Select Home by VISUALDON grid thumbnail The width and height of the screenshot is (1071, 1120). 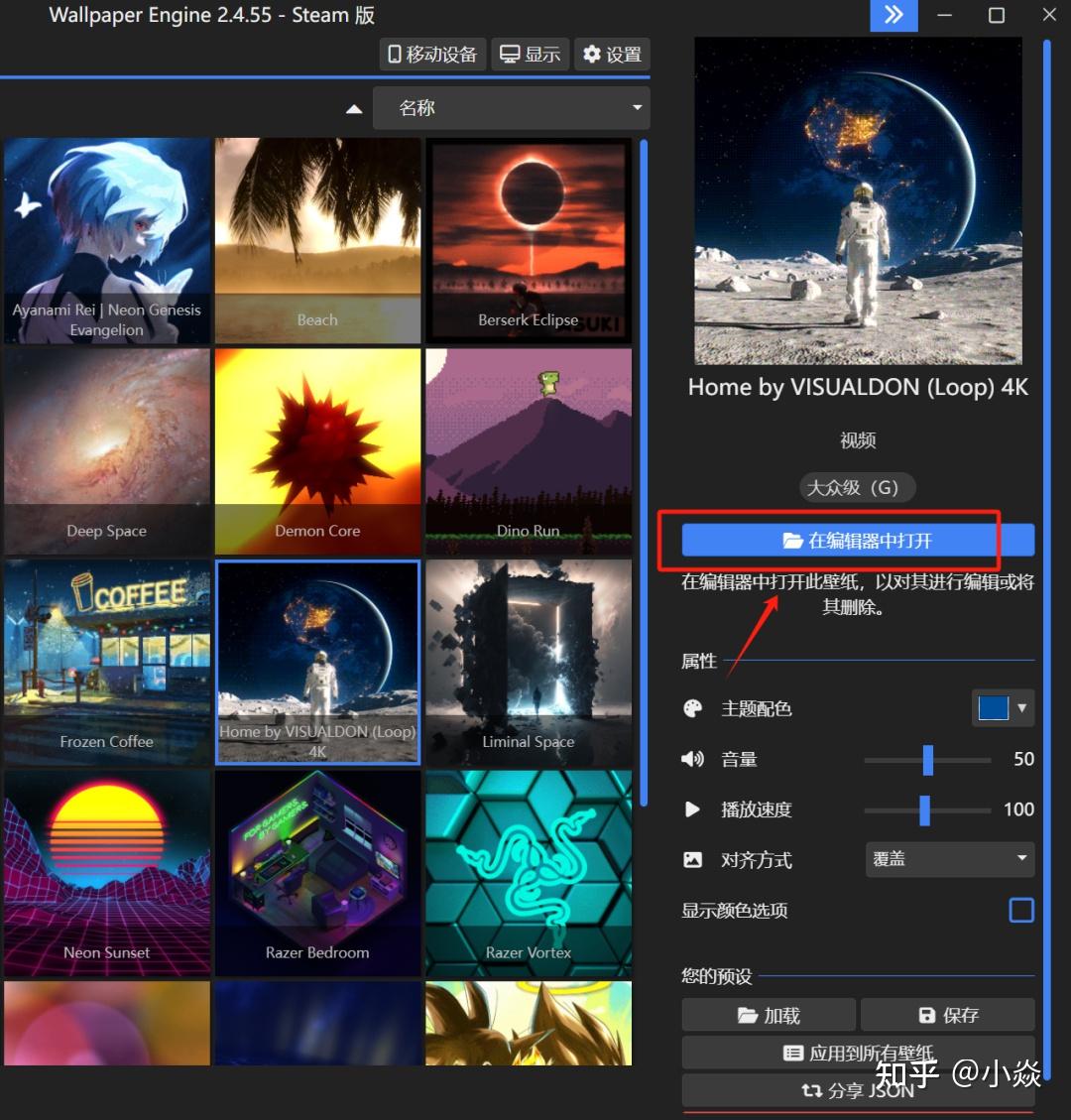click(317, 662)
